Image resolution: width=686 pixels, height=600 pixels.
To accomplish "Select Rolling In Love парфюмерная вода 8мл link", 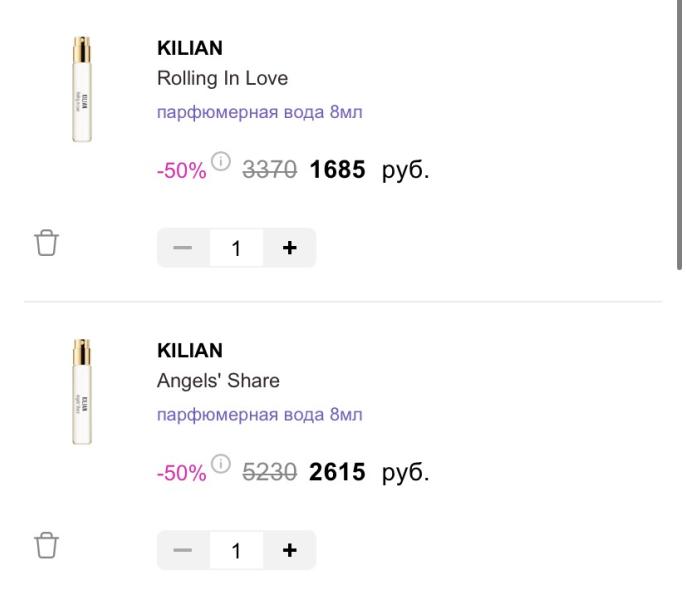I will click(x=259, y=111).
